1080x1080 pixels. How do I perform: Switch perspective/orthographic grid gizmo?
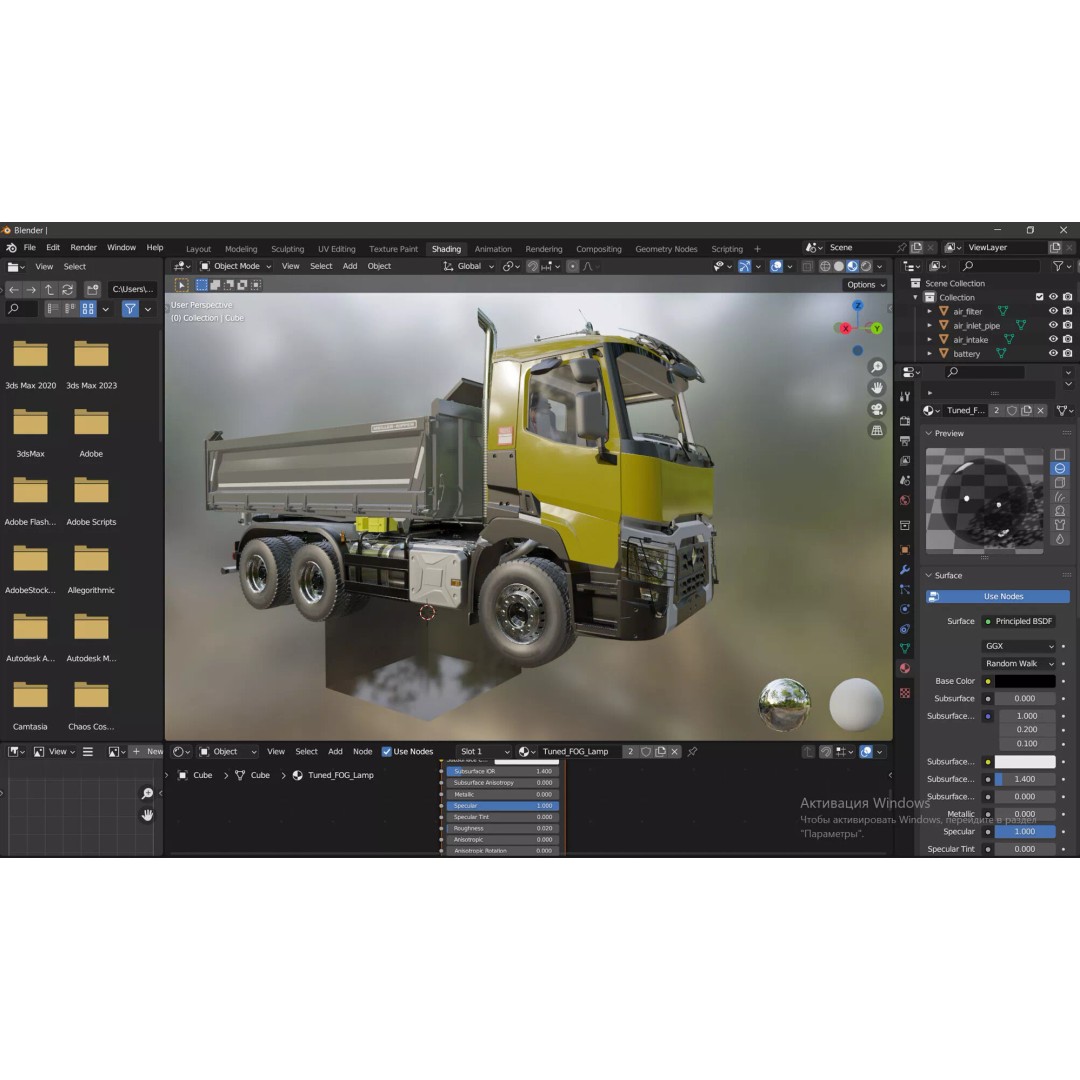pos(877,430)
